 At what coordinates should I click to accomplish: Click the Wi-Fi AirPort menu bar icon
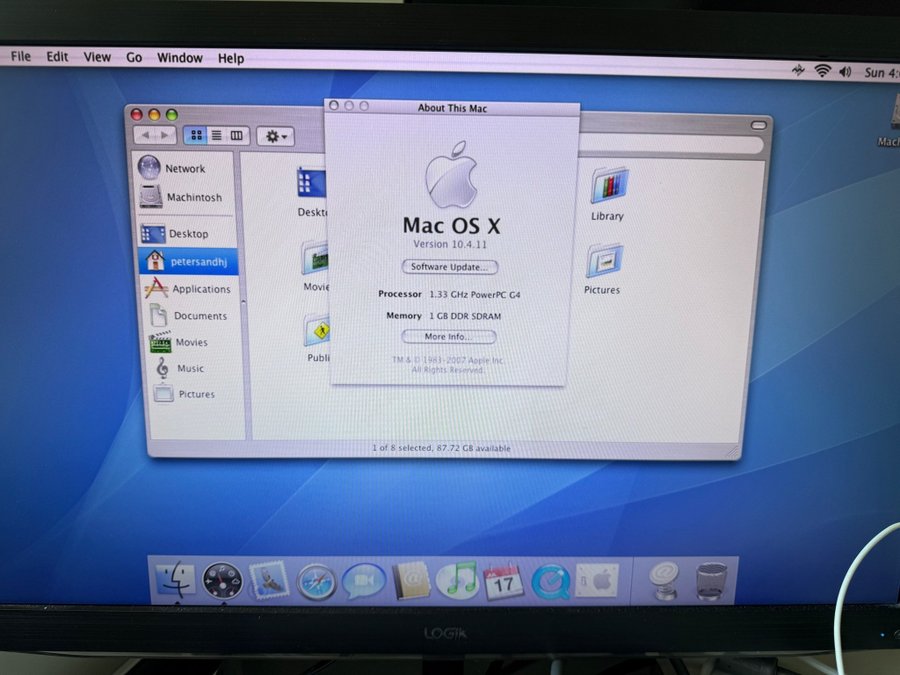tap(823, 71)
